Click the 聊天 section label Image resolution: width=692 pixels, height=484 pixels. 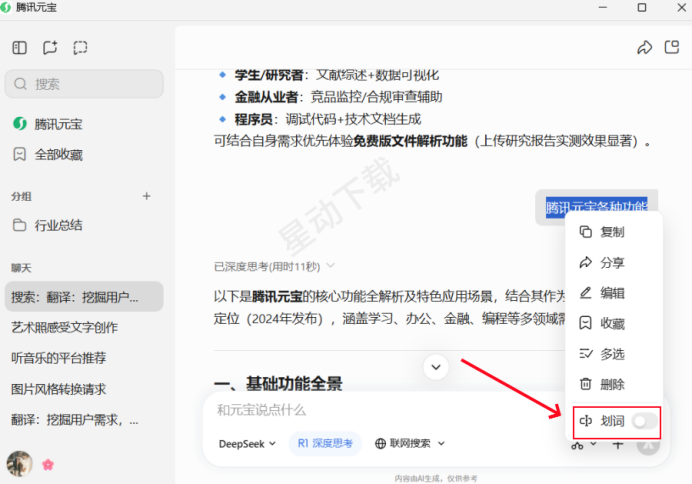[x=21, y=268]
